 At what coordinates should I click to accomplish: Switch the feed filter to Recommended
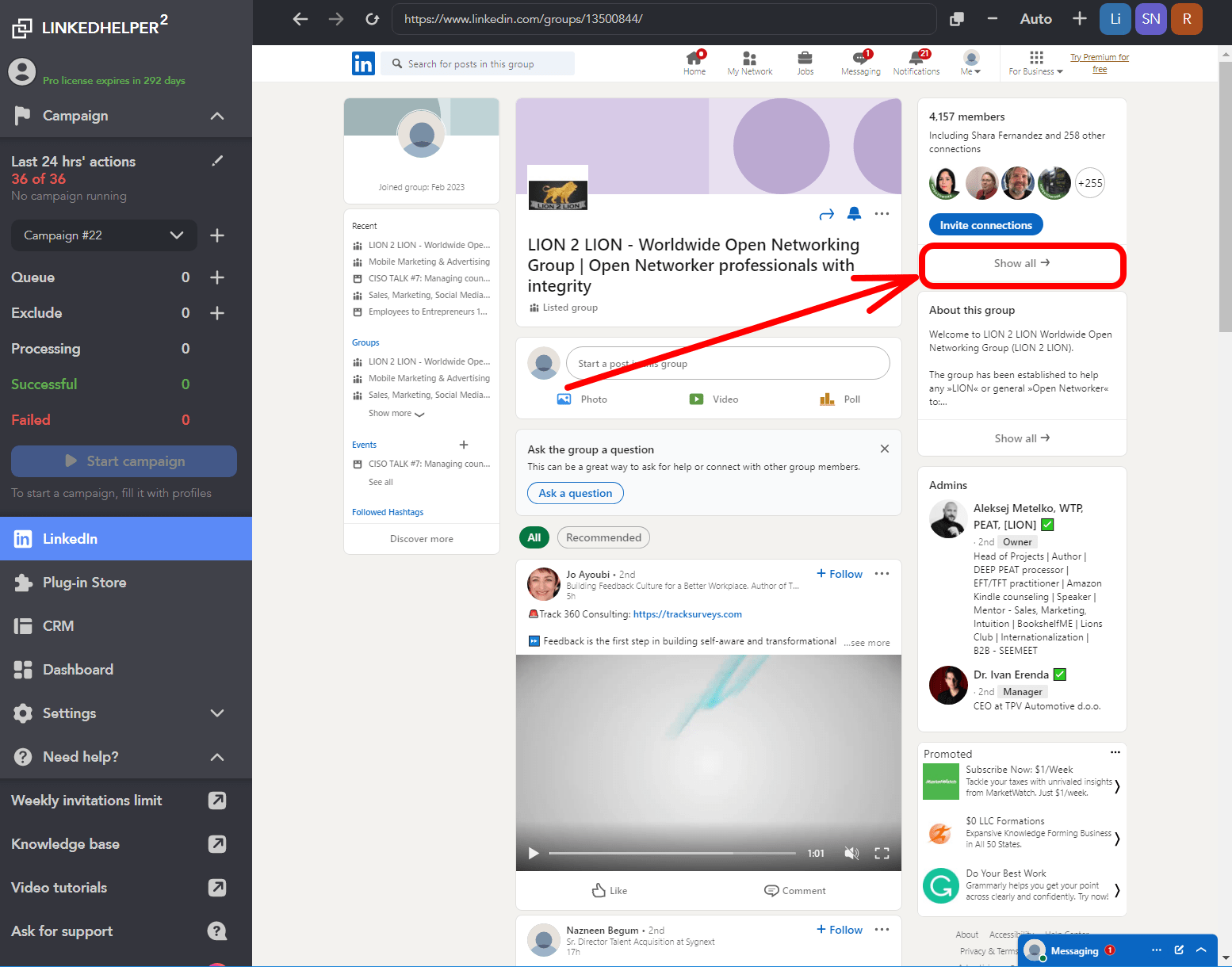603,537
